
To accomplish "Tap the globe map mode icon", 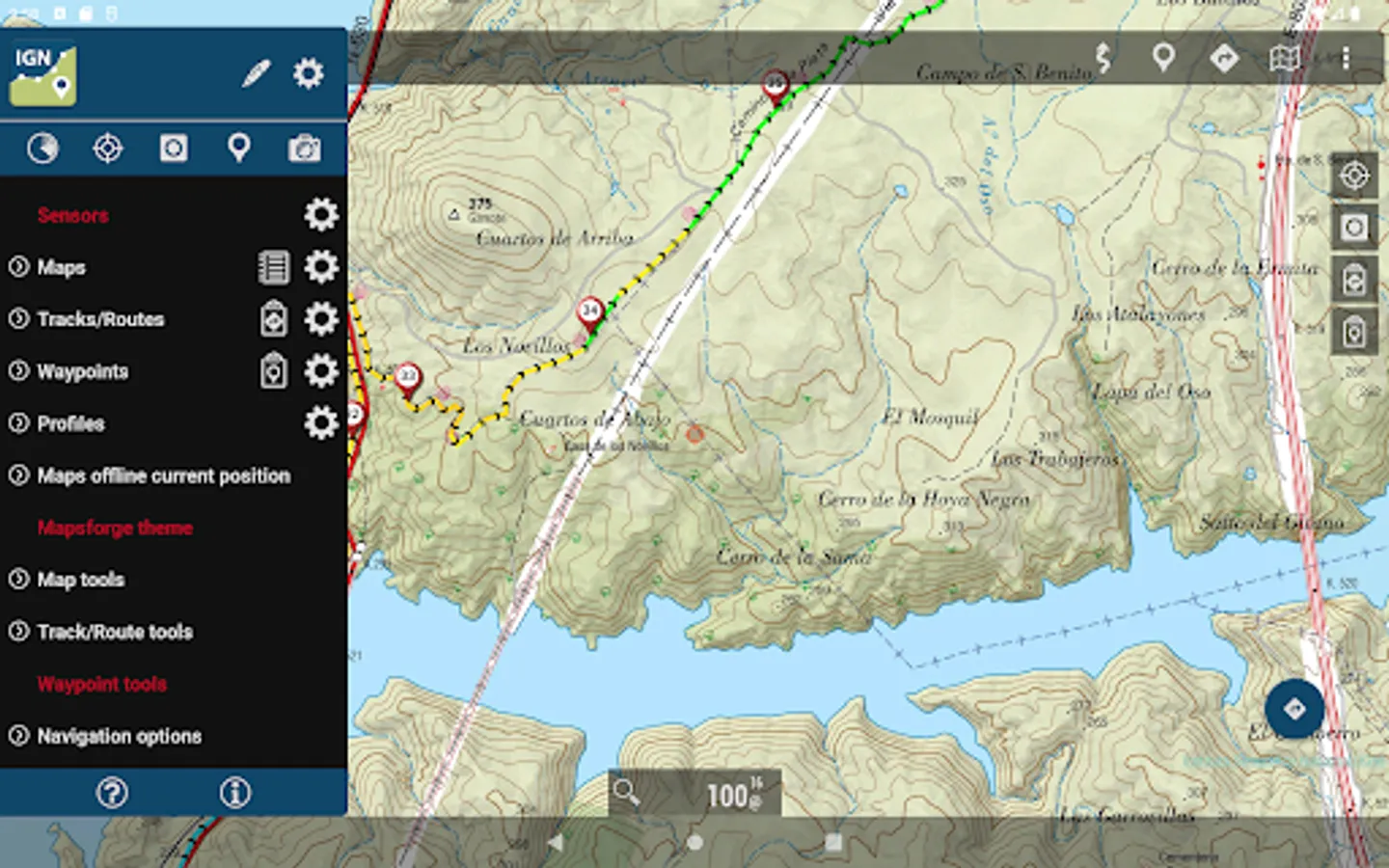I will tap(42, 149).
